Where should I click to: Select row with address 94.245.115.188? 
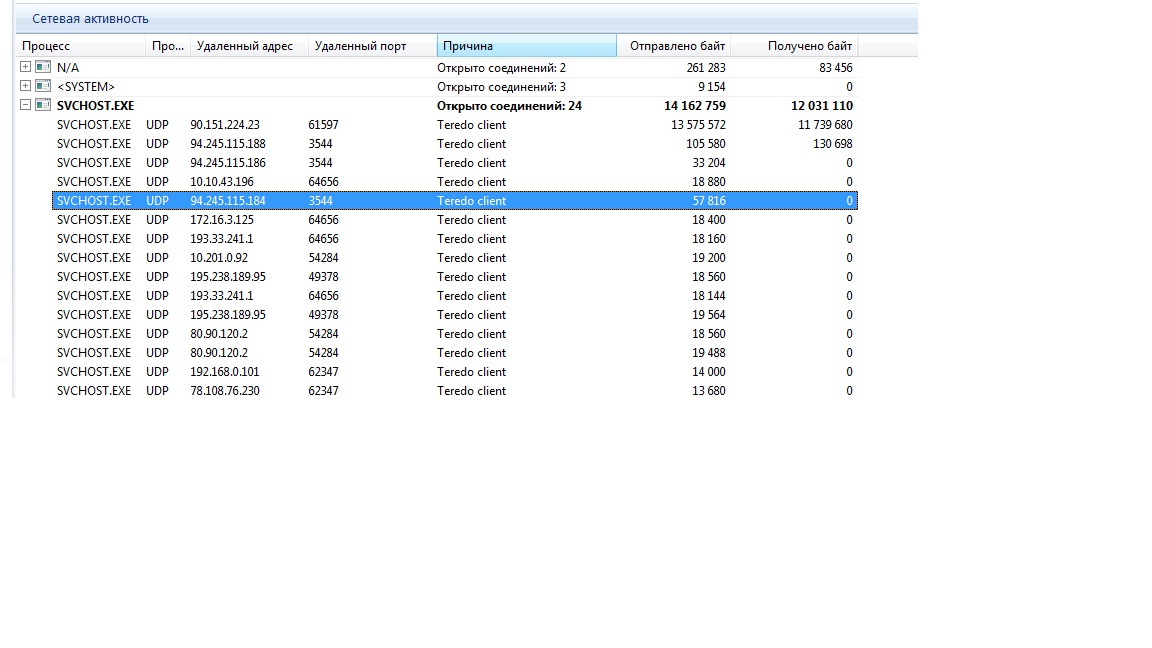(x=228, y=144)
